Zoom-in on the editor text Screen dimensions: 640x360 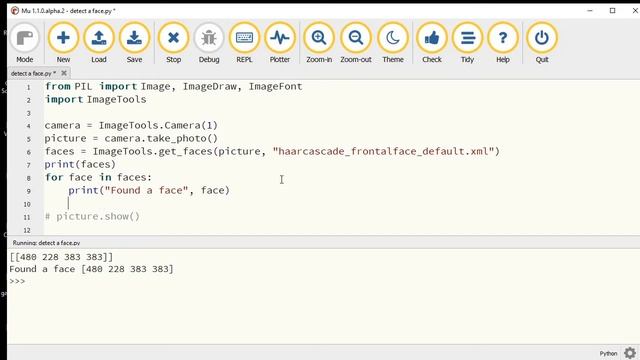point(319,43)
